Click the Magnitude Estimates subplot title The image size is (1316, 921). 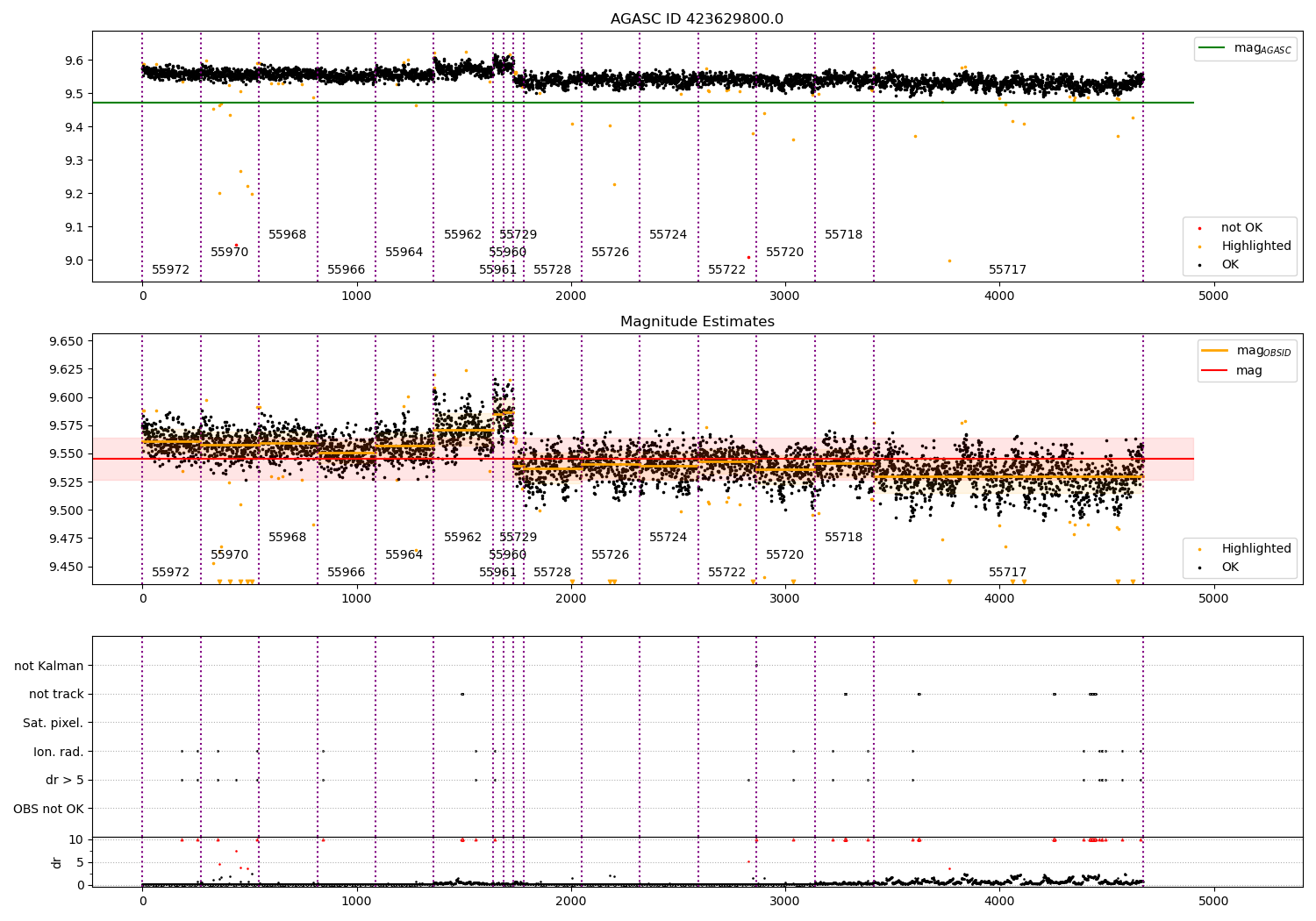(697, 322)
